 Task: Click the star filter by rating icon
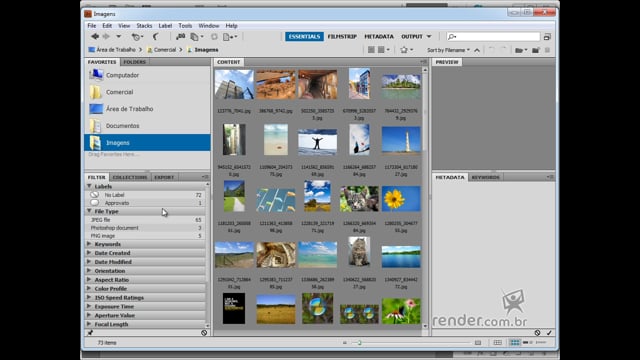404,50
